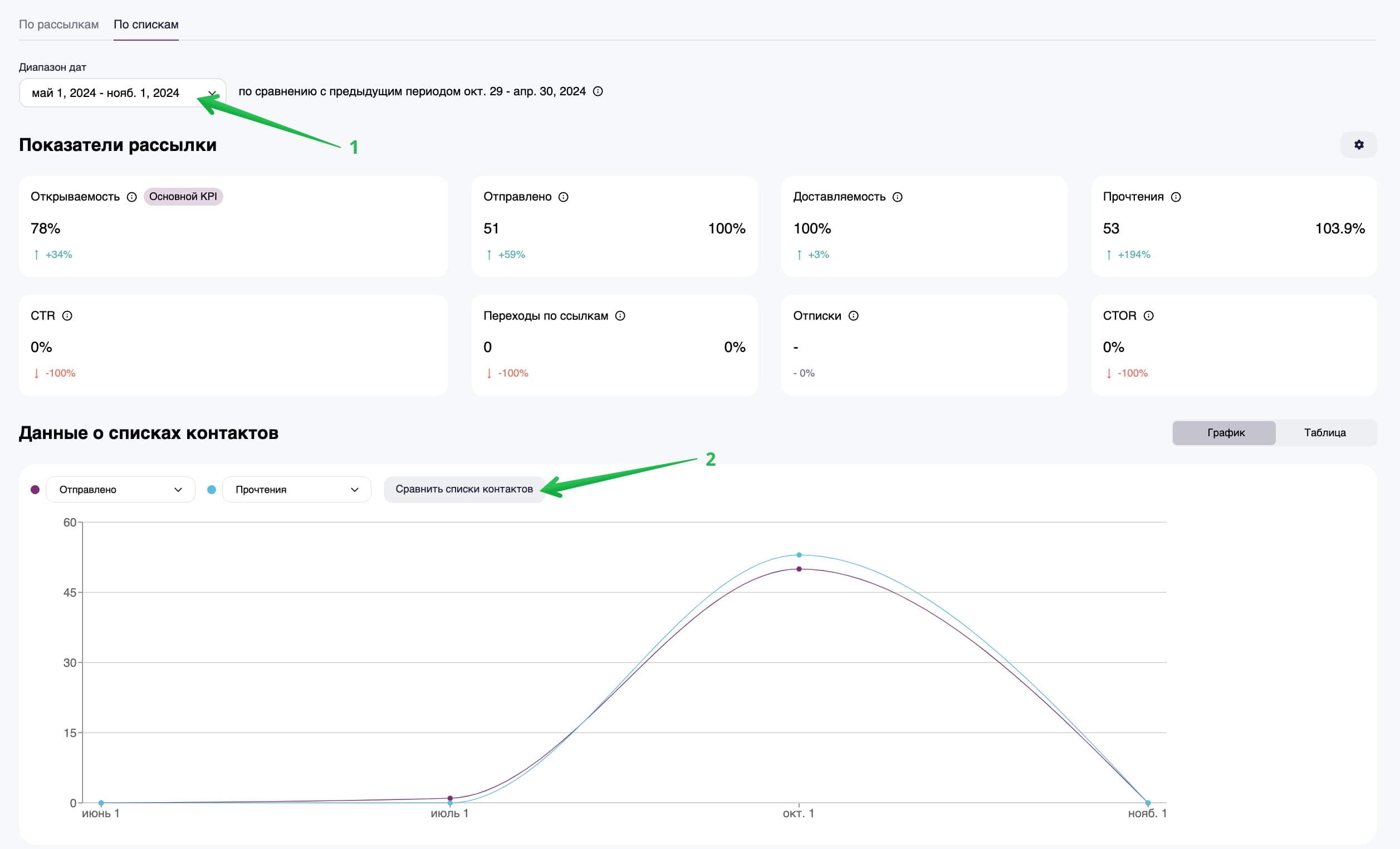1400x849 pixels.
Task: Click info icon next to Доставляемость
Action: coord(897,197)
